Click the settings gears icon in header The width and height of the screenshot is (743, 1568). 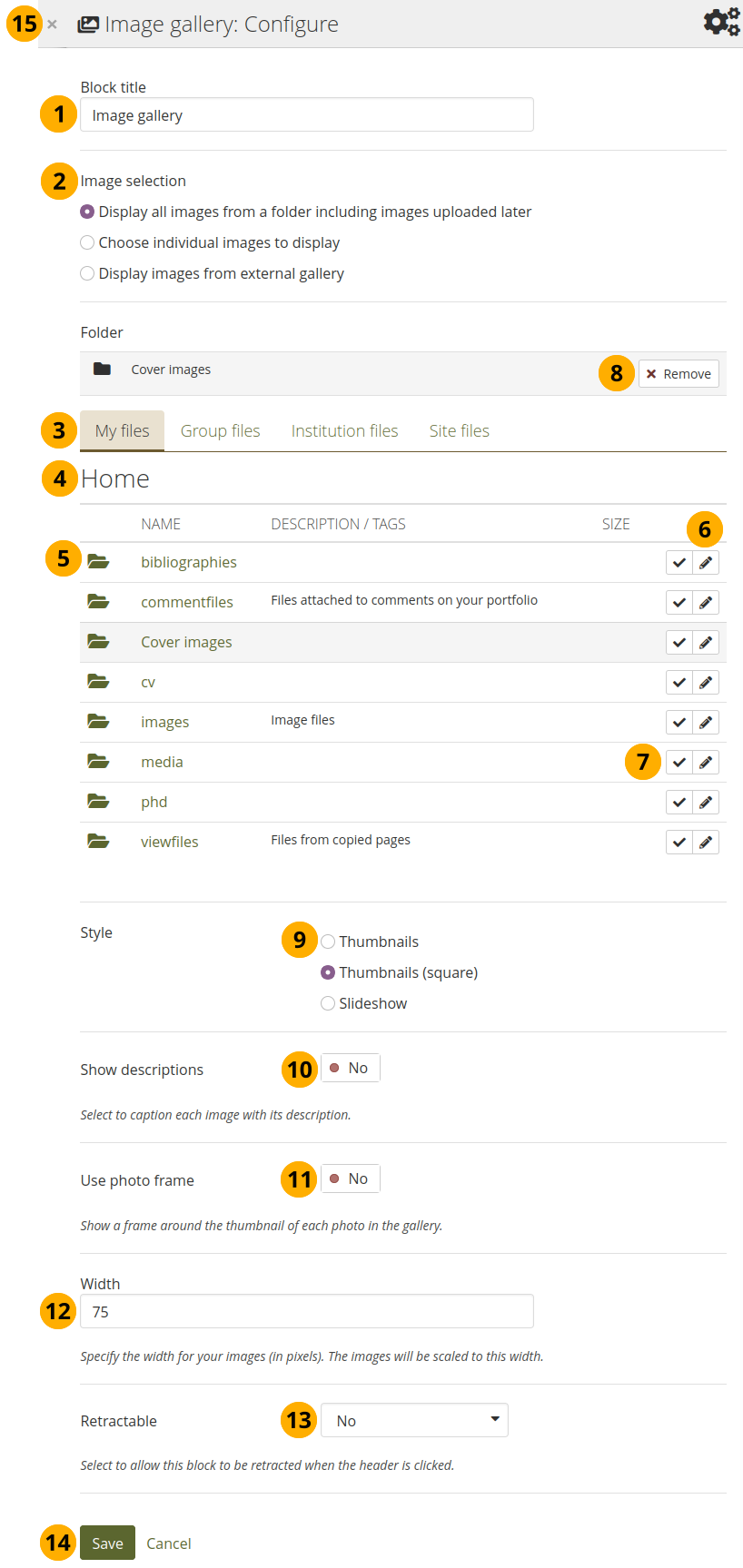[x=721, y=22]
